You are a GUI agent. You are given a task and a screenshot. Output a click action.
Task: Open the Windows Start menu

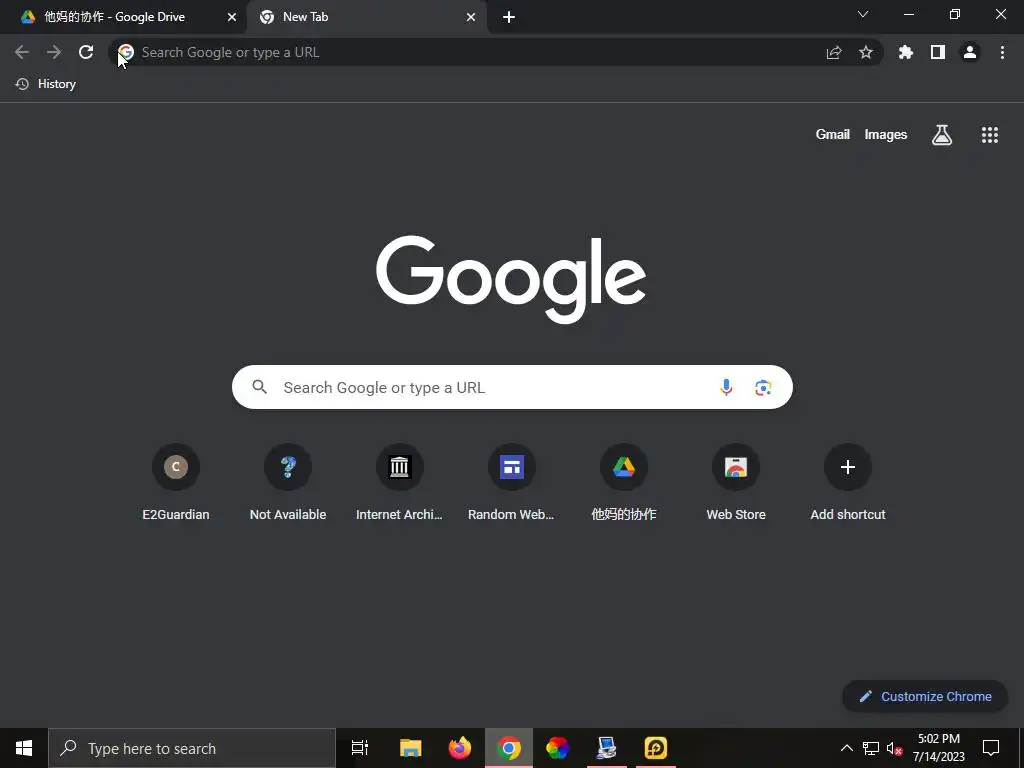point(24,748)
